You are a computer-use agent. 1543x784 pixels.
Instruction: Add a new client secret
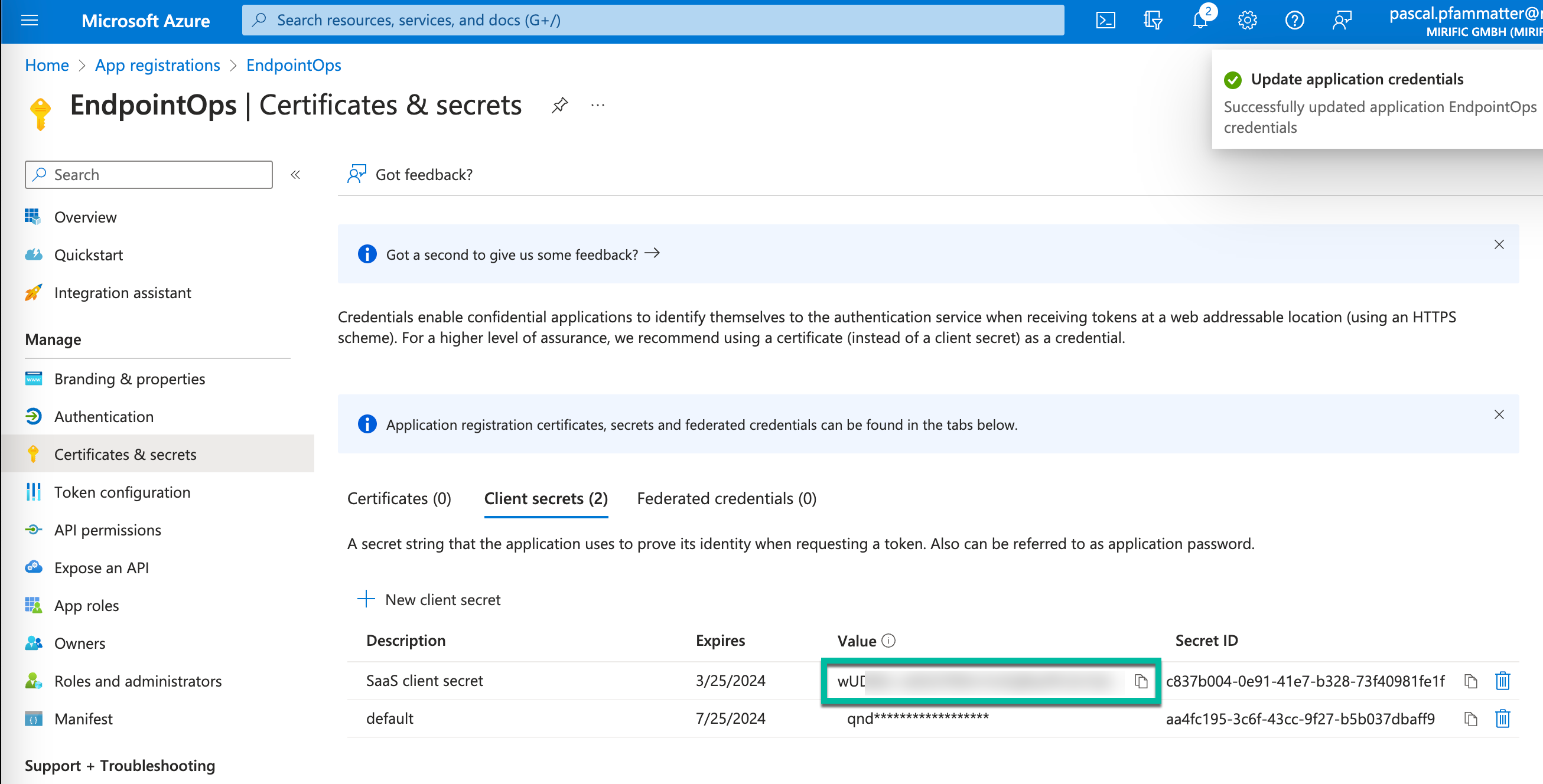pos(429,600)
